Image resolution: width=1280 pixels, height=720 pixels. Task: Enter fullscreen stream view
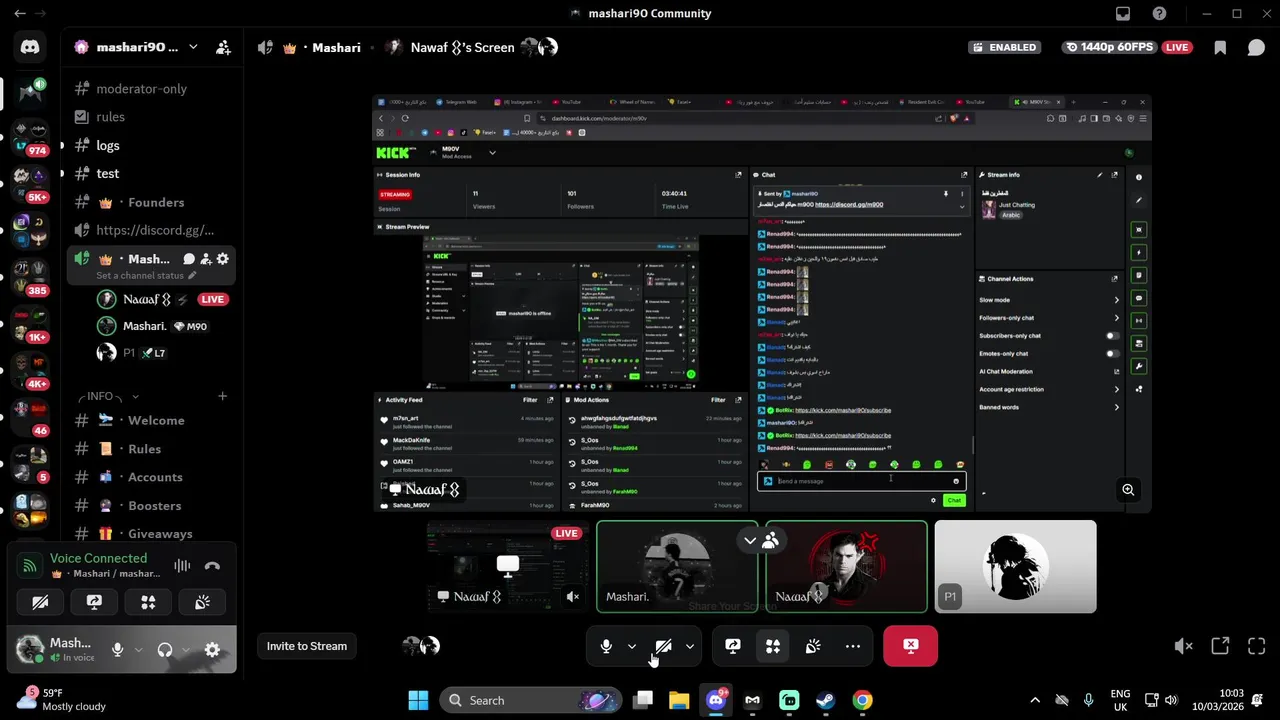tap(1257, 646)
